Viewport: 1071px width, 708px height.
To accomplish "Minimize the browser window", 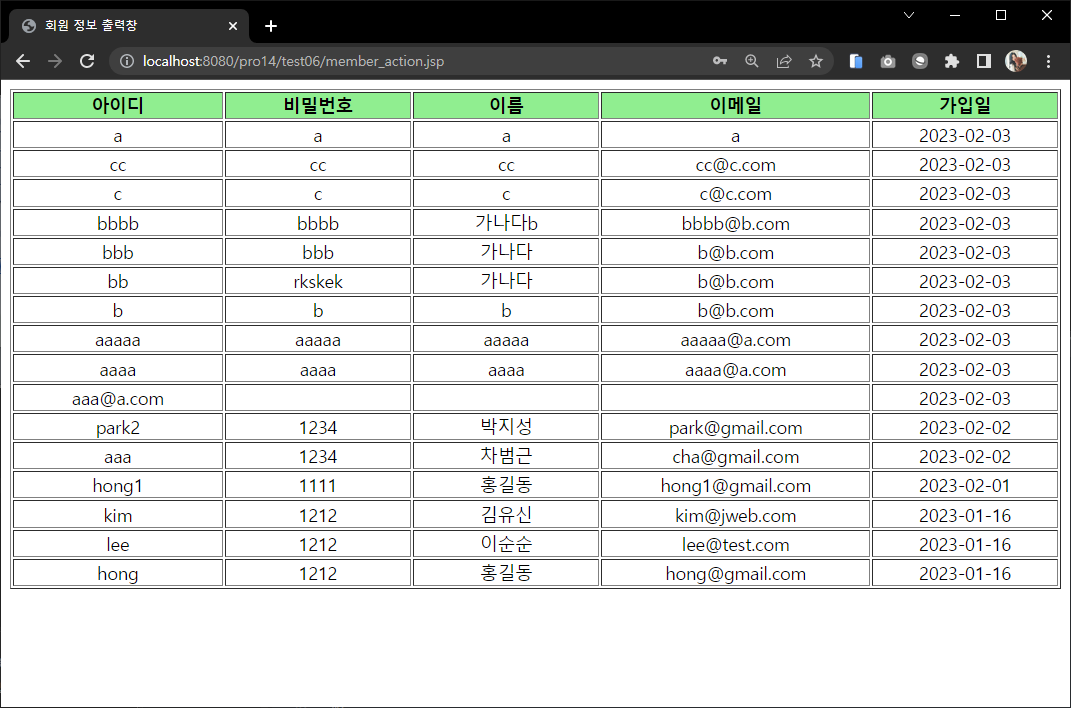I will [955, 15].
